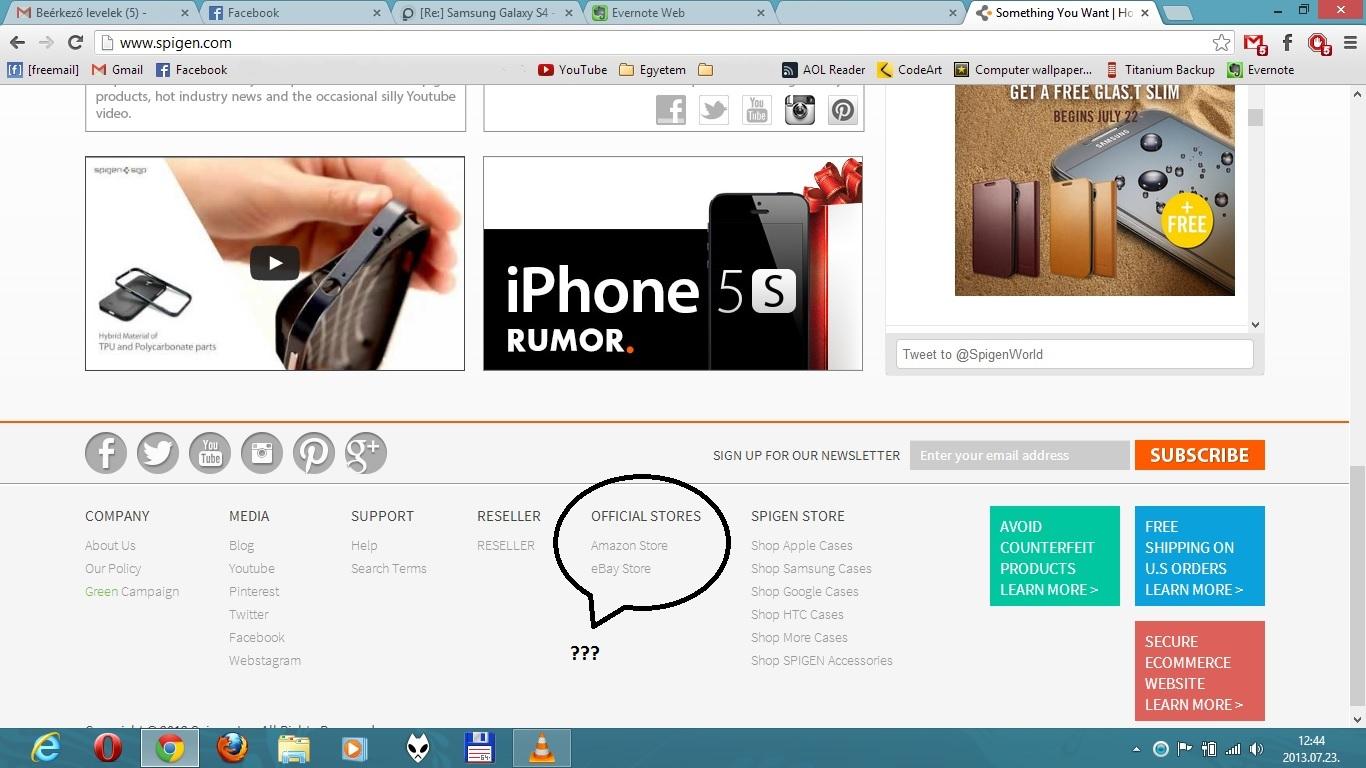Open the YouTube icon in footer social row

[210, 453]
